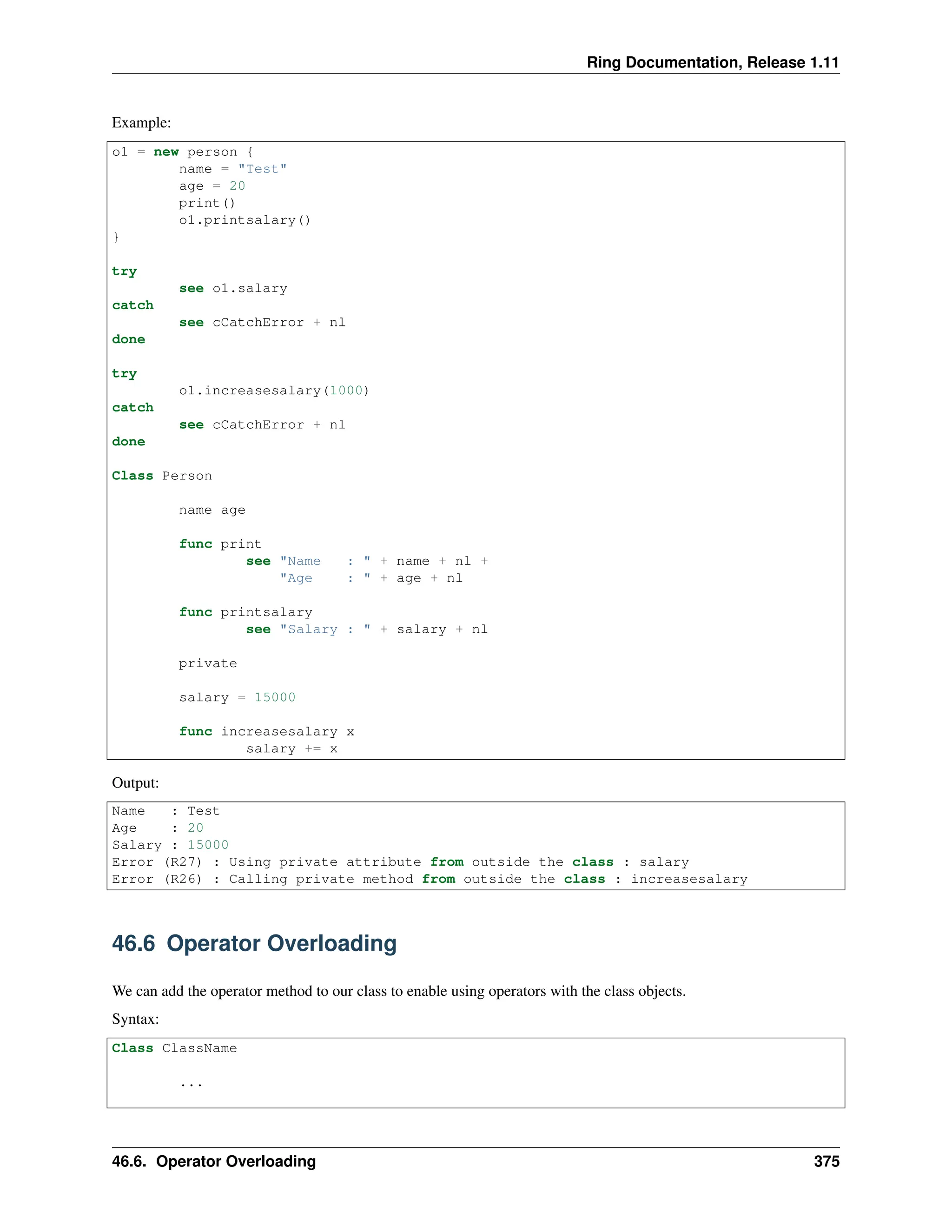Click 'see o1.salary' code line

coord(233,288)
